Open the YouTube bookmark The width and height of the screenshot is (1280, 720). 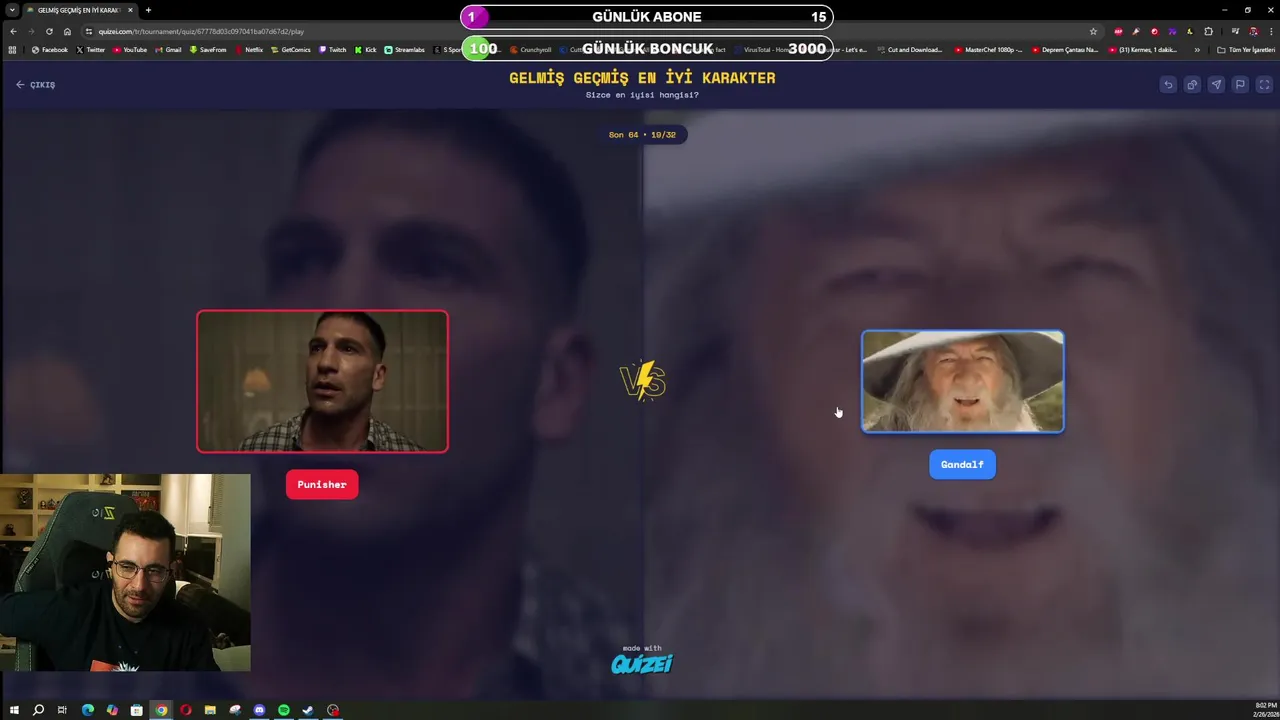[130, 50]
